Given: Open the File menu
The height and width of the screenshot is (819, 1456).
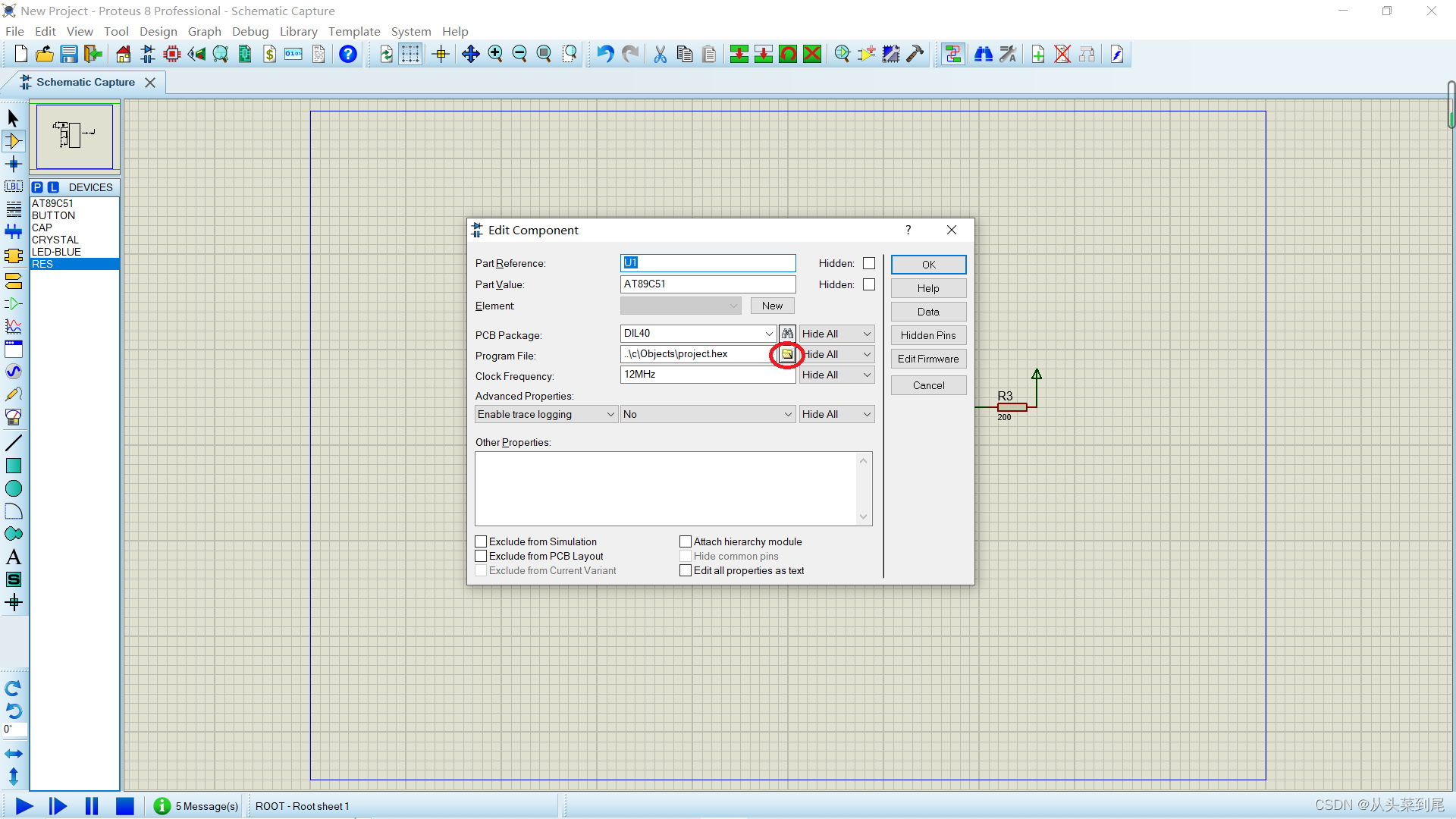Looking at the screenshot, I should 14,31.
